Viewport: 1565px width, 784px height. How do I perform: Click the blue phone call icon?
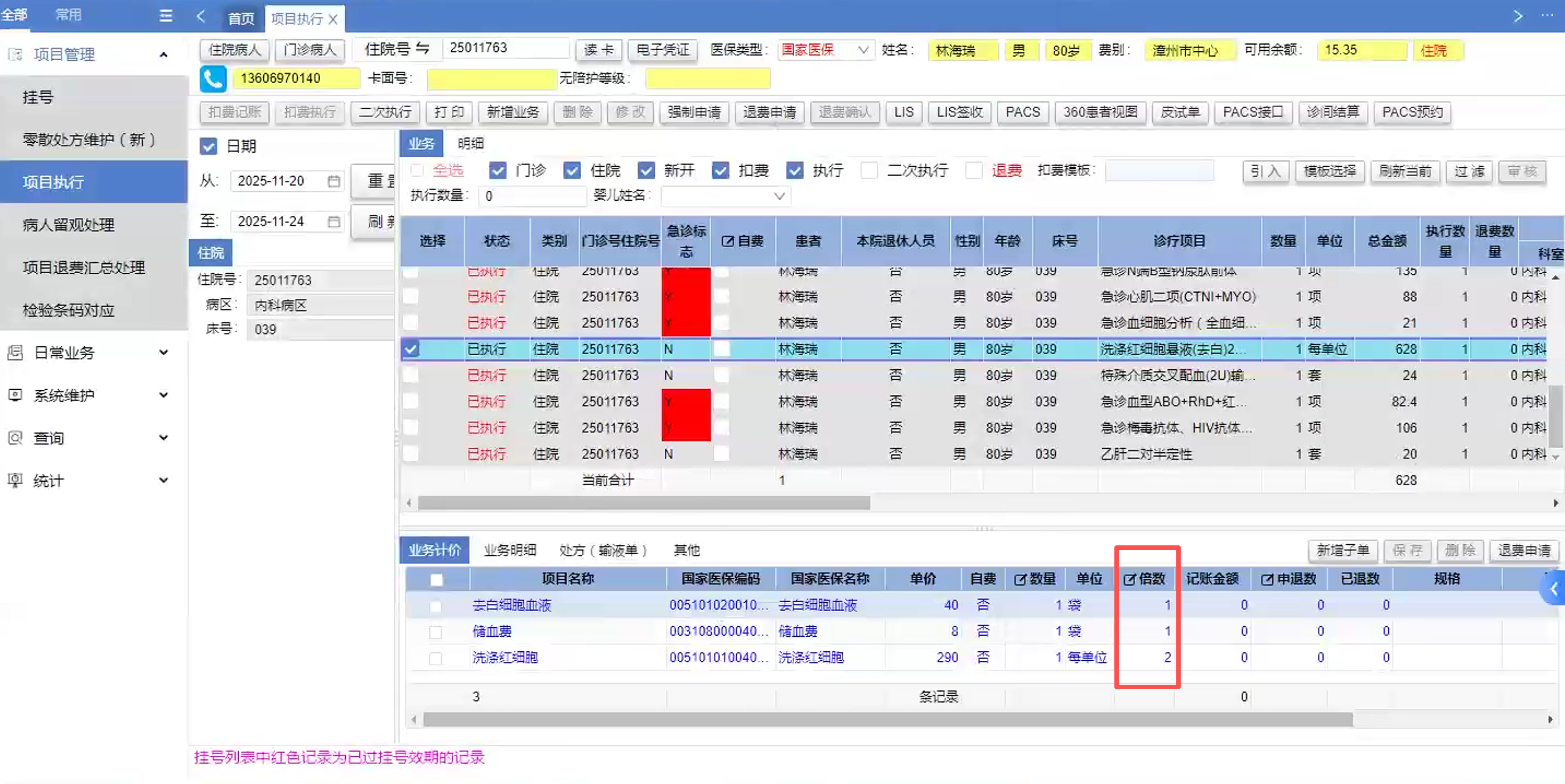click(x=212, y=79)
